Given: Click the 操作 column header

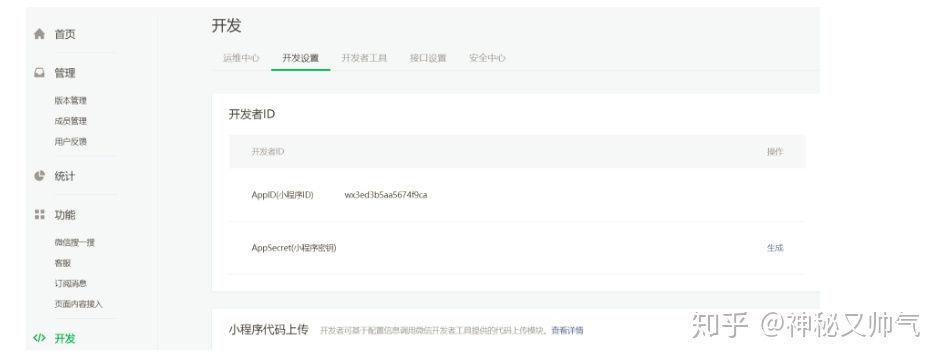Looking at the screenshot, I should tap(775, 152).
